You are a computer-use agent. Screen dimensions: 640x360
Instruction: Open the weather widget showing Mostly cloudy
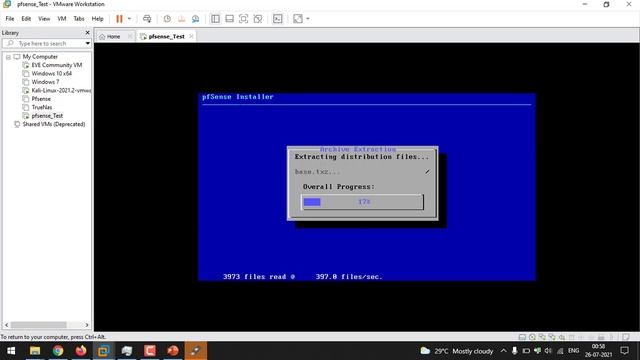tap(456, 351)
